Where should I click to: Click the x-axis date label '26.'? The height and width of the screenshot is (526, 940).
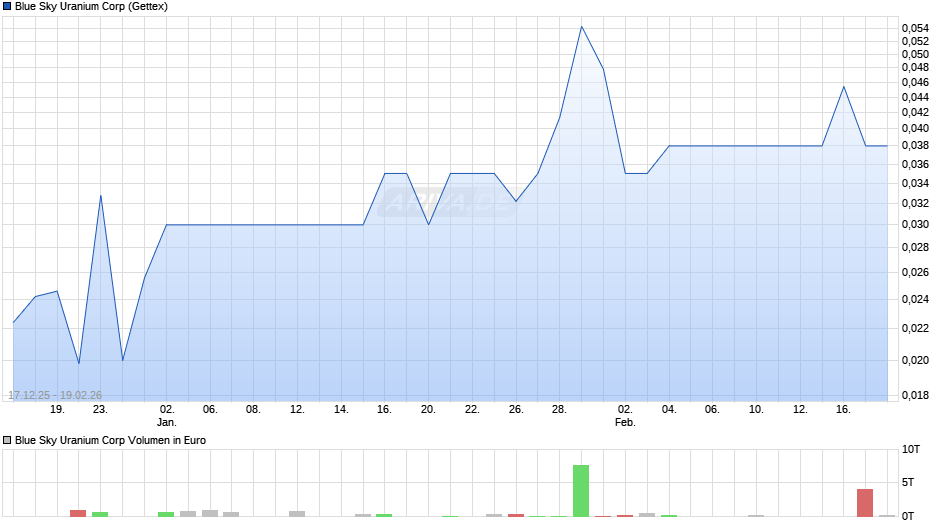(x=516, y=410)
